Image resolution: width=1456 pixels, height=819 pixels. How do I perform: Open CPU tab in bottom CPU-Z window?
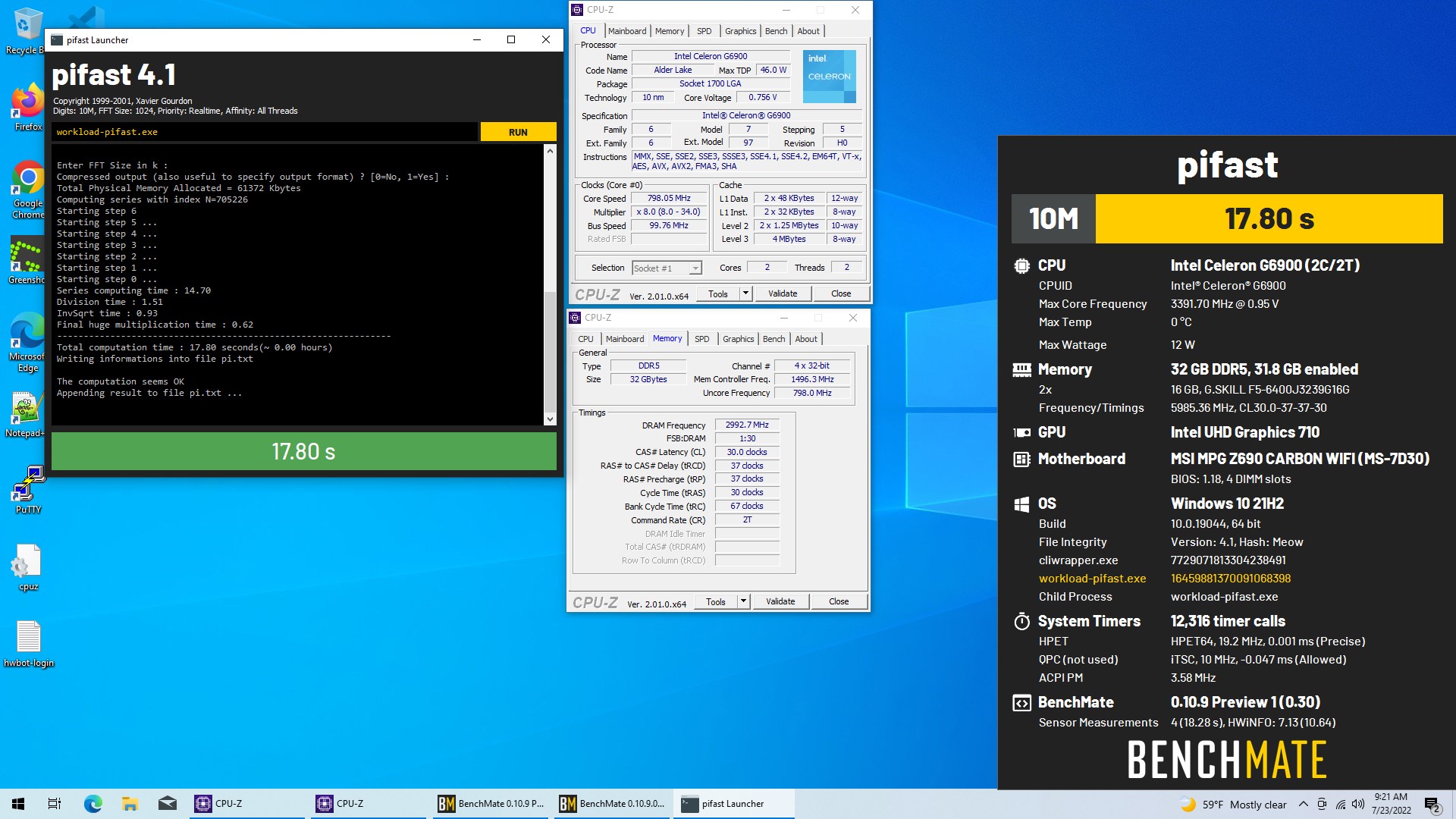point(585,339)
